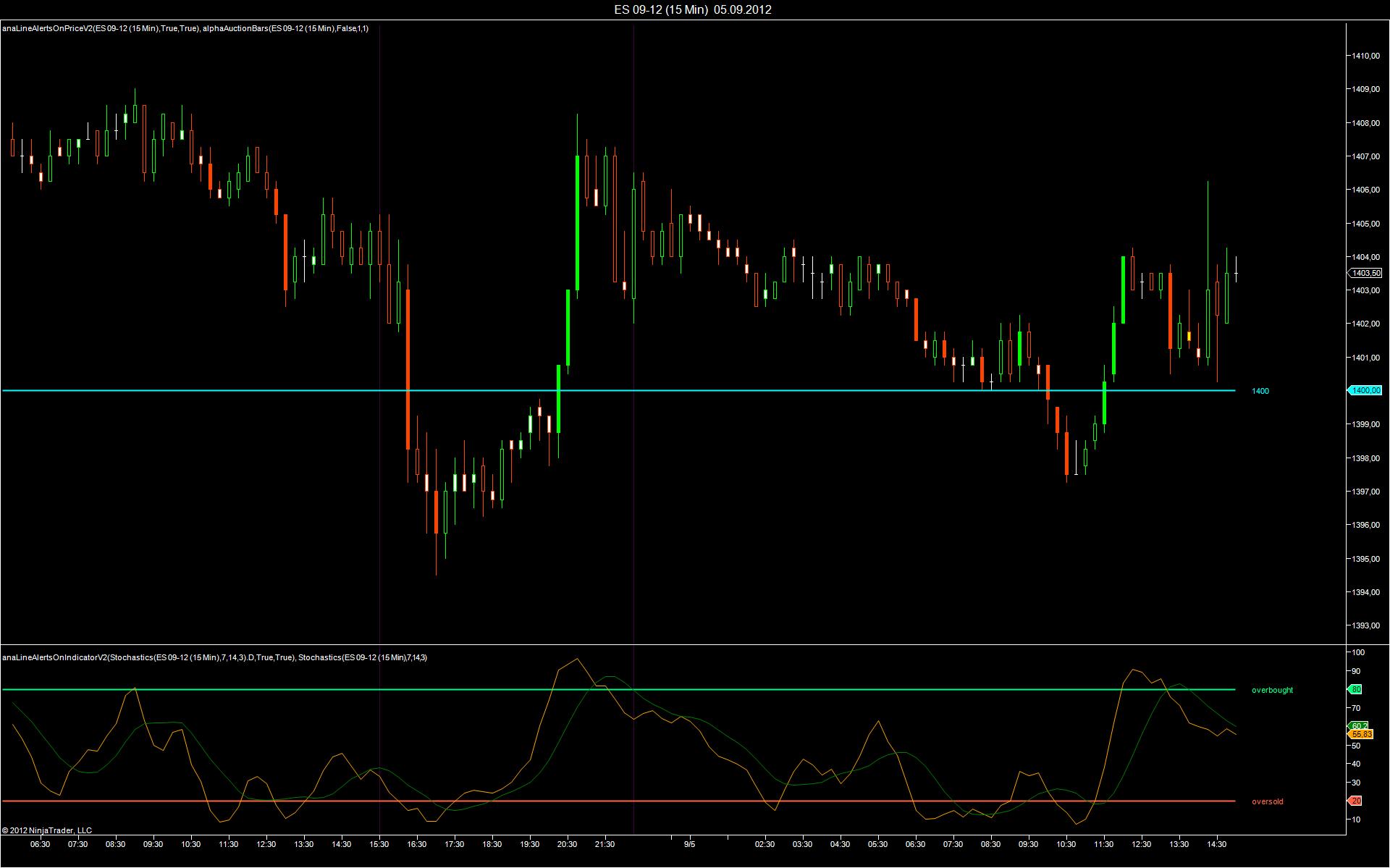Click the 90 stochastics axis label
This screenshot has height=868, width=1390.
coord(1357,671)
